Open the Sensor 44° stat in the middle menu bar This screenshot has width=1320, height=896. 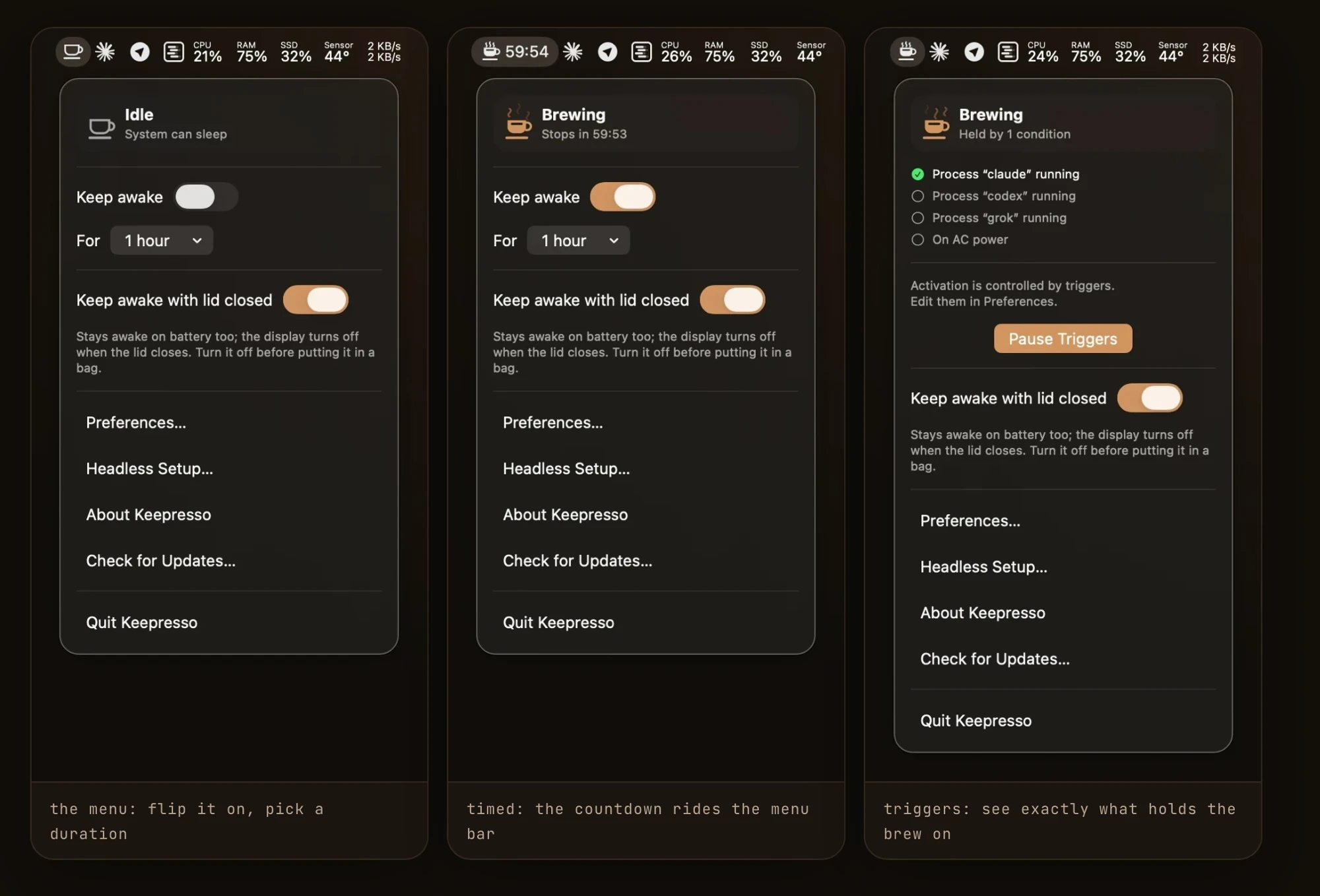click(x=810, y=52)
